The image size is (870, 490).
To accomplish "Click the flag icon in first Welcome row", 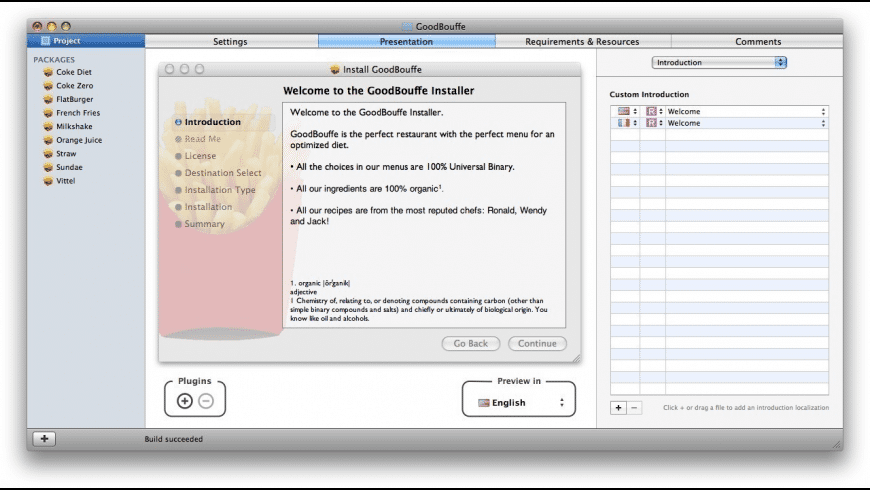I will click(624, 112).
